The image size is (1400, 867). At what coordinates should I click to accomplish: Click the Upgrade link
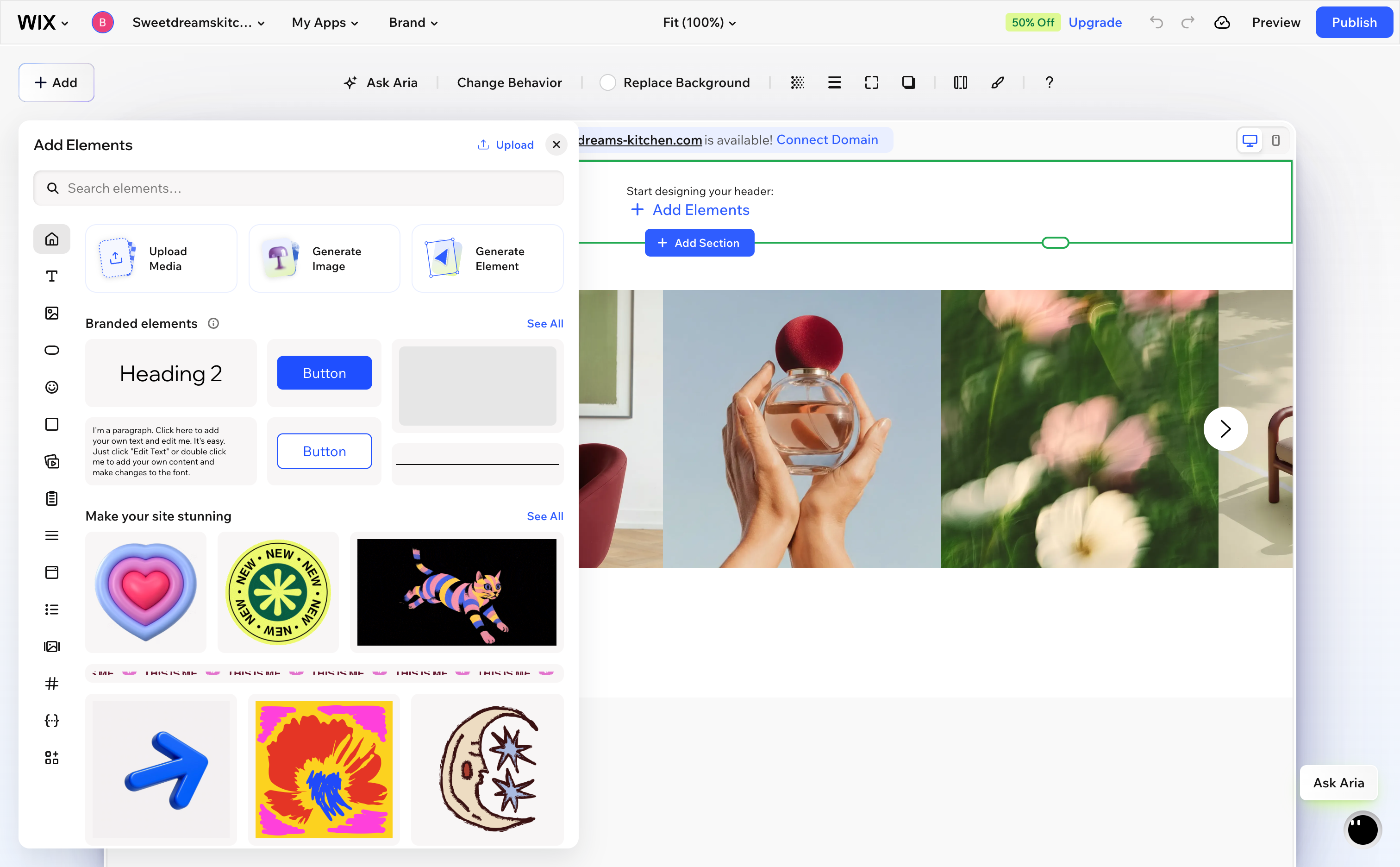pyautogui.click(x=1095, y=22)
